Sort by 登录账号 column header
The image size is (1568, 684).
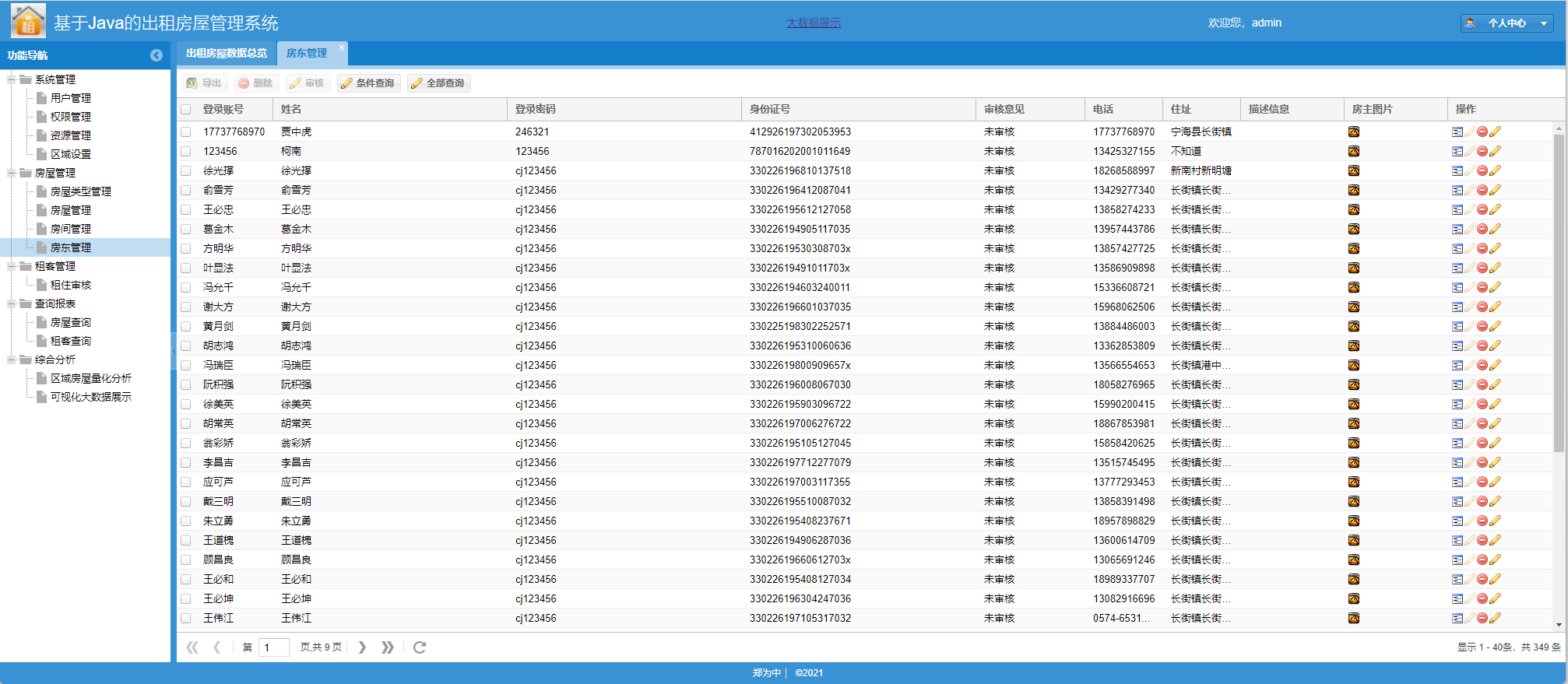point(234,110)
